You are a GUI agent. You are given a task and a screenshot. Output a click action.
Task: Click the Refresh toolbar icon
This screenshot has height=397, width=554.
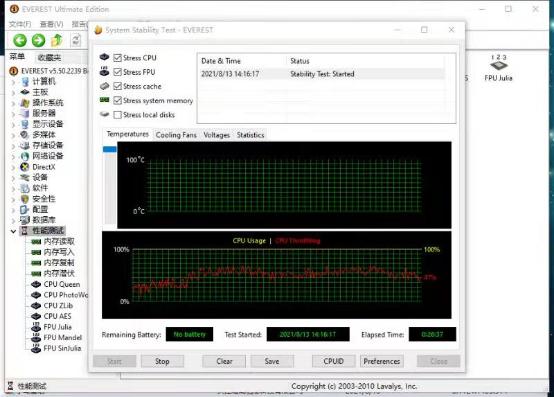pyautogui.click(x=76, y=40)
